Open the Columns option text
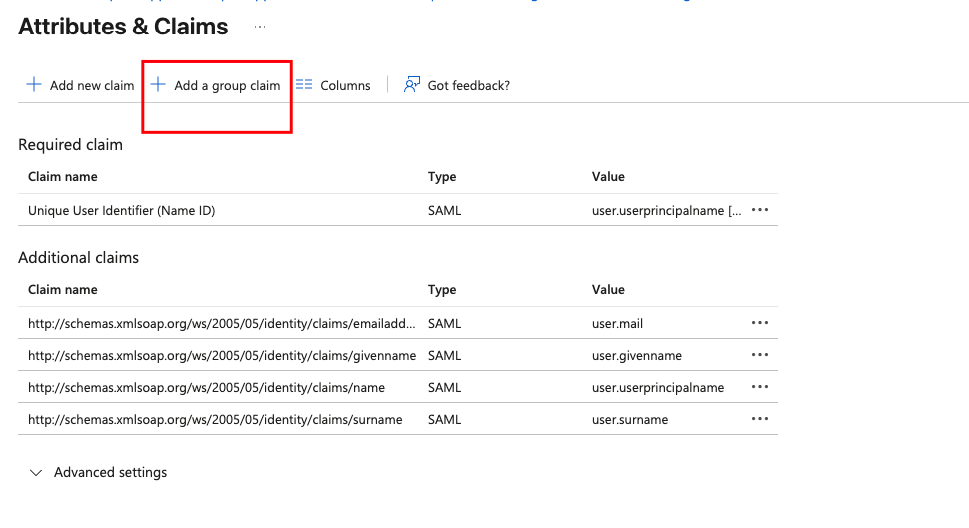 click(x=345, y=86)
